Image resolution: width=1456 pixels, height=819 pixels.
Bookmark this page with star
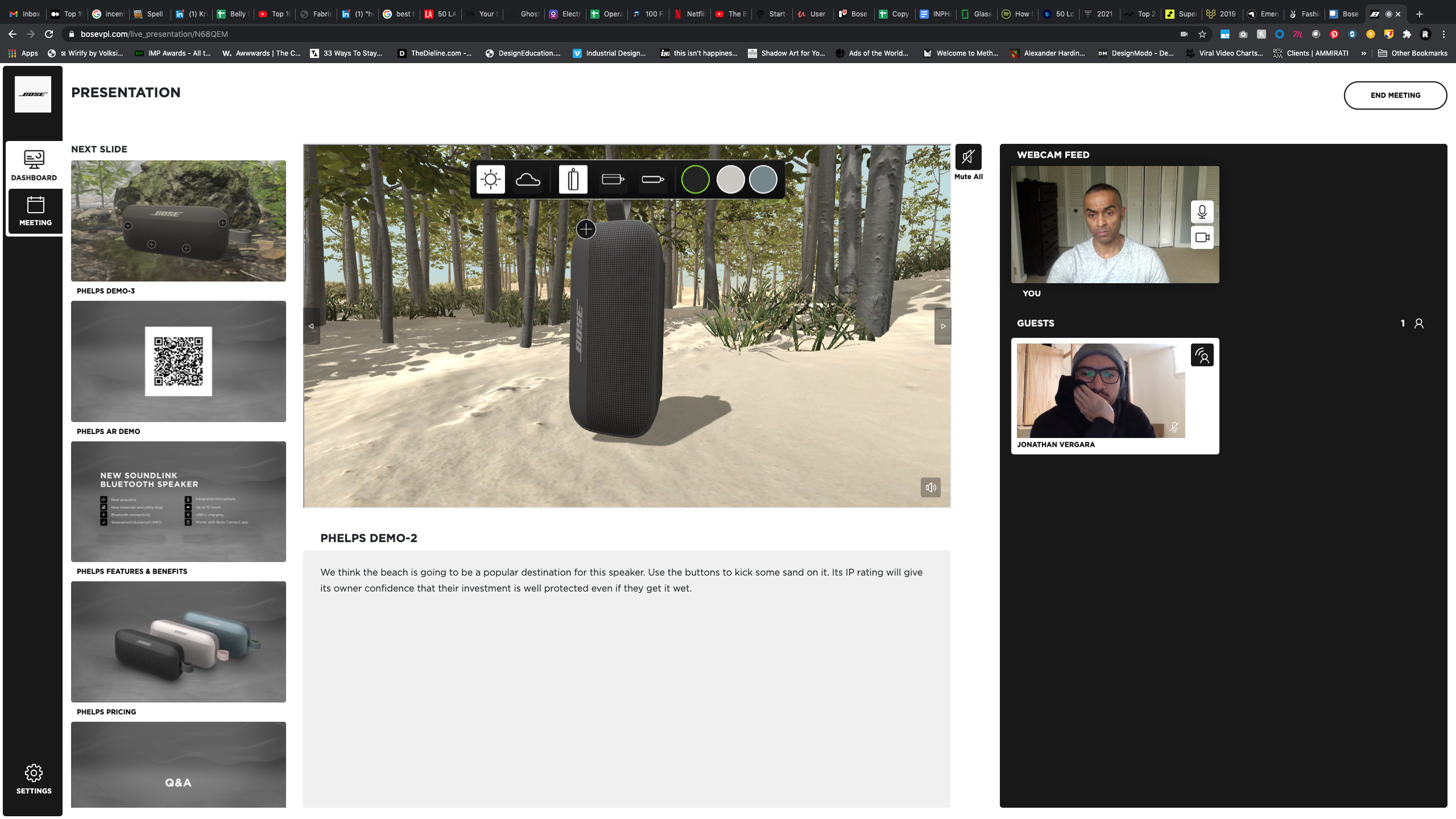[x=1202, y=34]
